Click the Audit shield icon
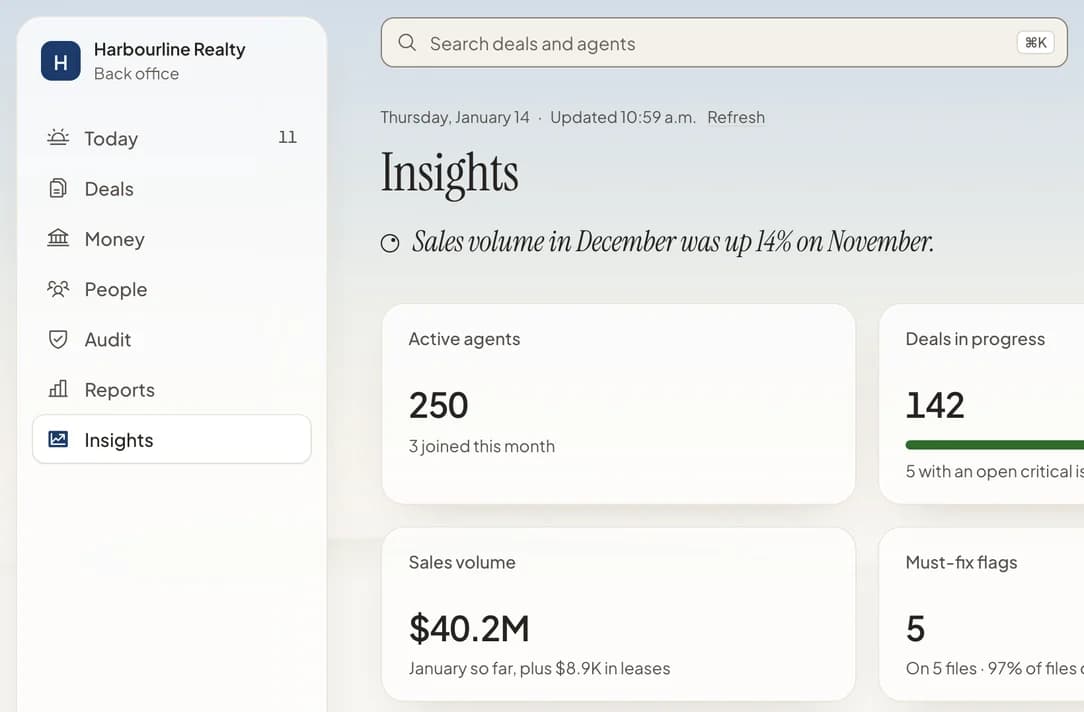 pos(58,339)
